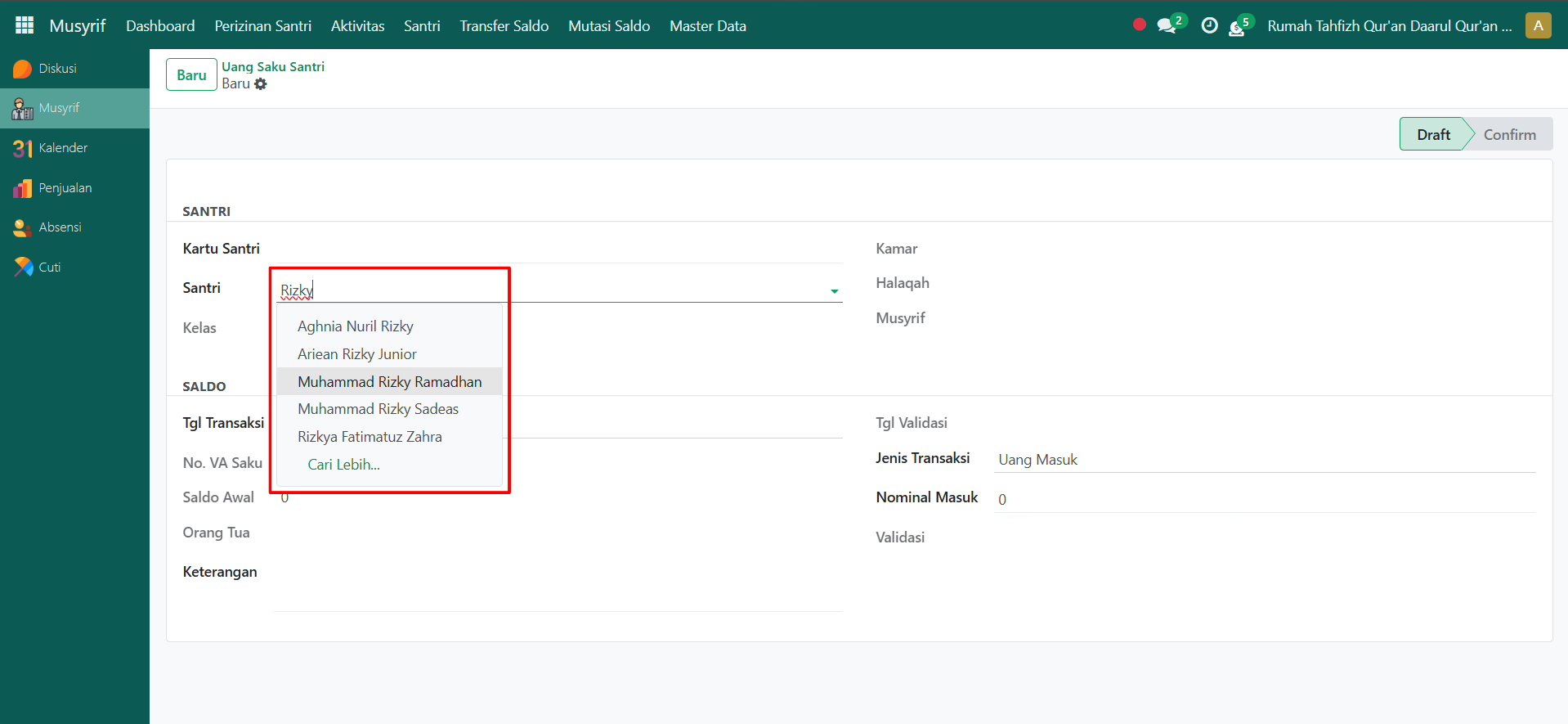Open the Jenis Transaksi field Uang Masuk
1568x724 pixels.
pos(1263,460)
